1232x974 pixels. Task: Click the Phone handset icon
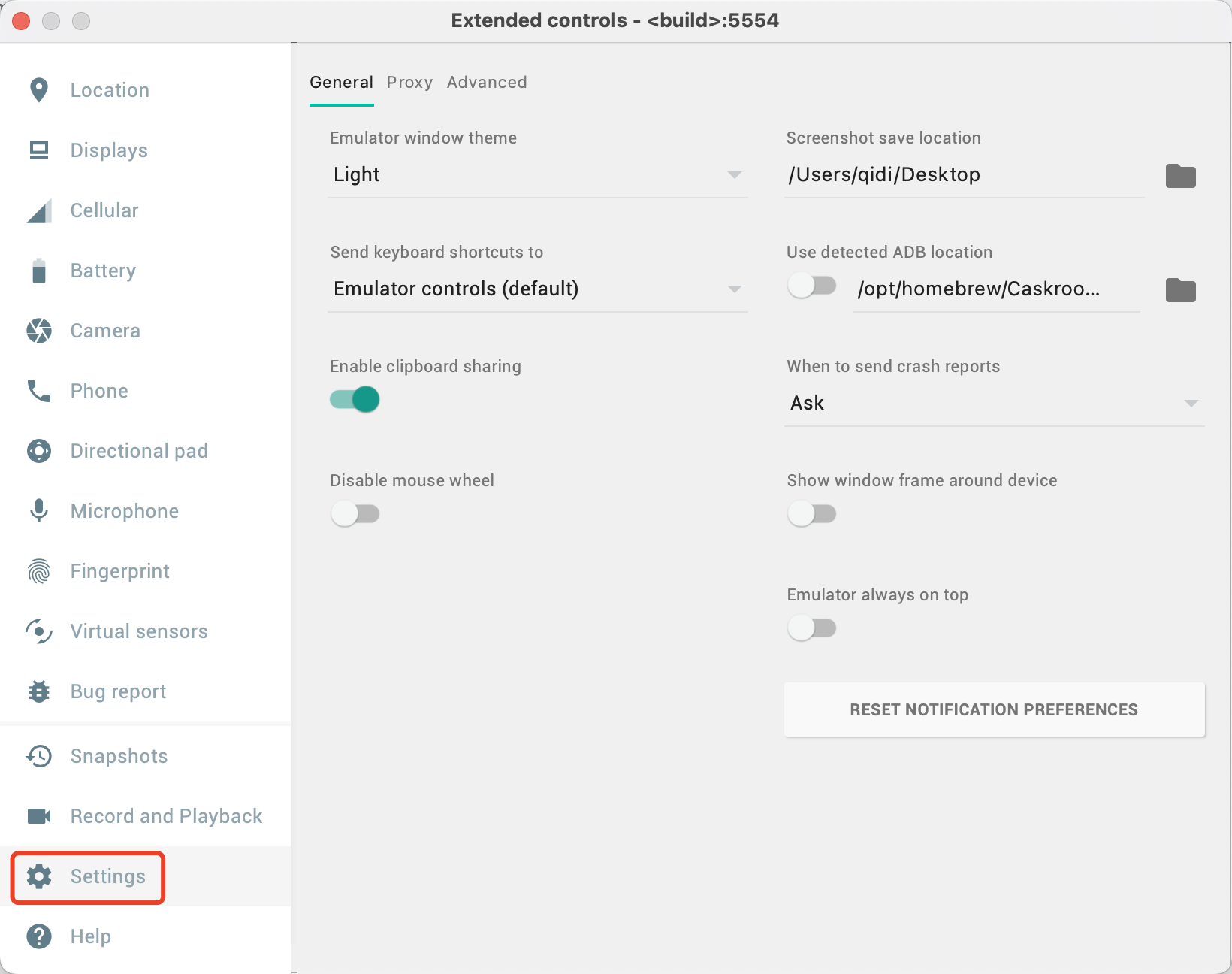coord(39,391)
